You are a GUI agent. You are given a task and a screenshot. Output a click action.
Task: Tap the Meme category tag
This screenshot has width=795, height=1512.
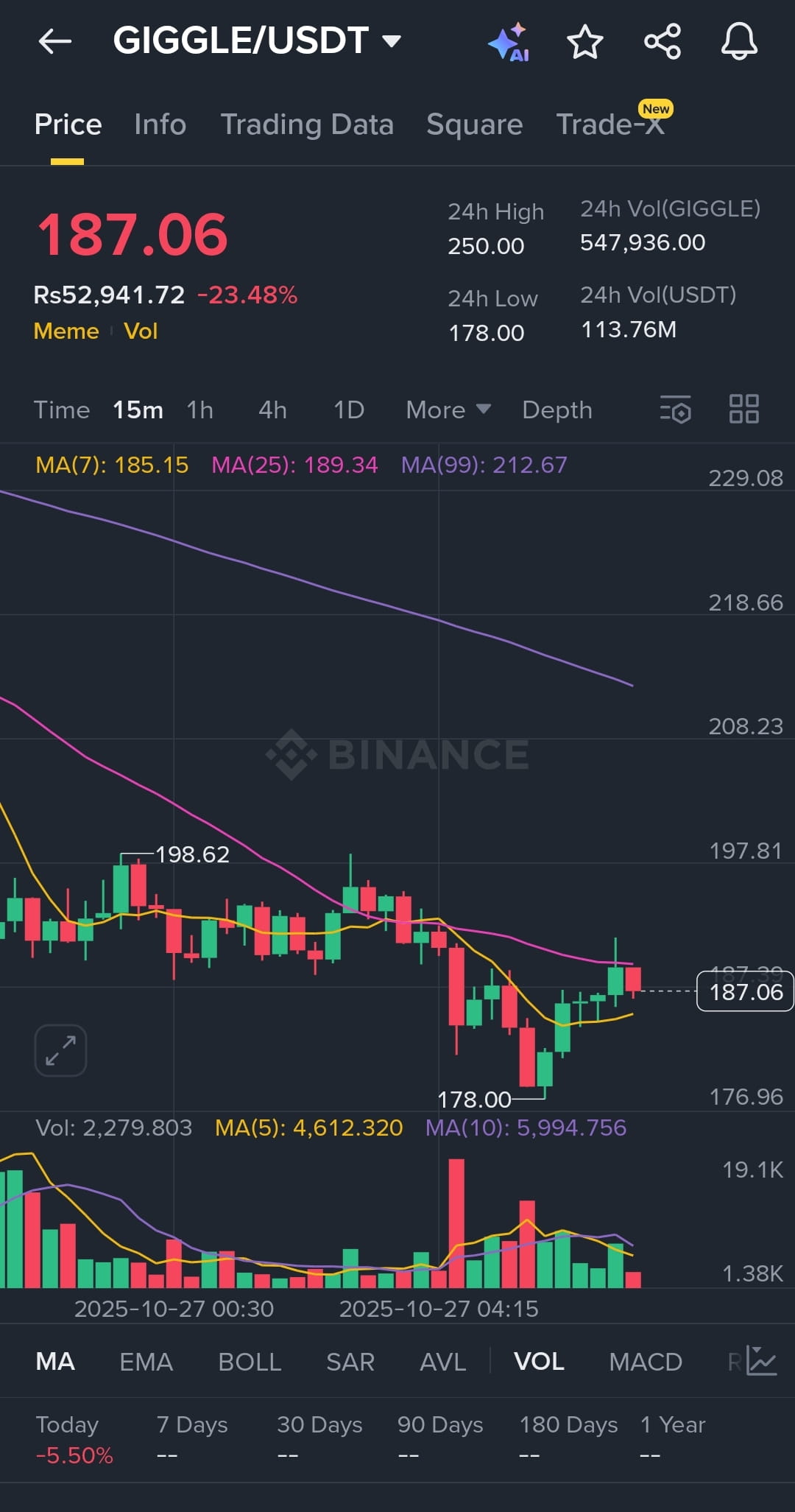[x=66, y=331]
